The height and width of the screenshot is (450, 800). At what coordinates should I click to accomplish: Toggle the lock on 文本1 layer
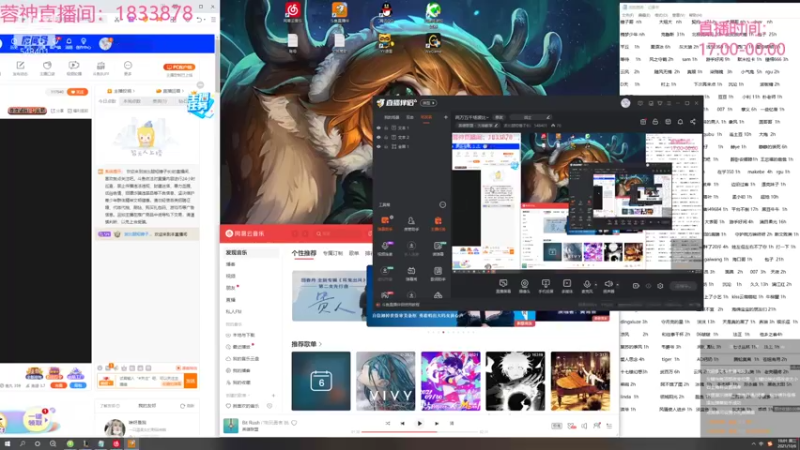point(386,128)
